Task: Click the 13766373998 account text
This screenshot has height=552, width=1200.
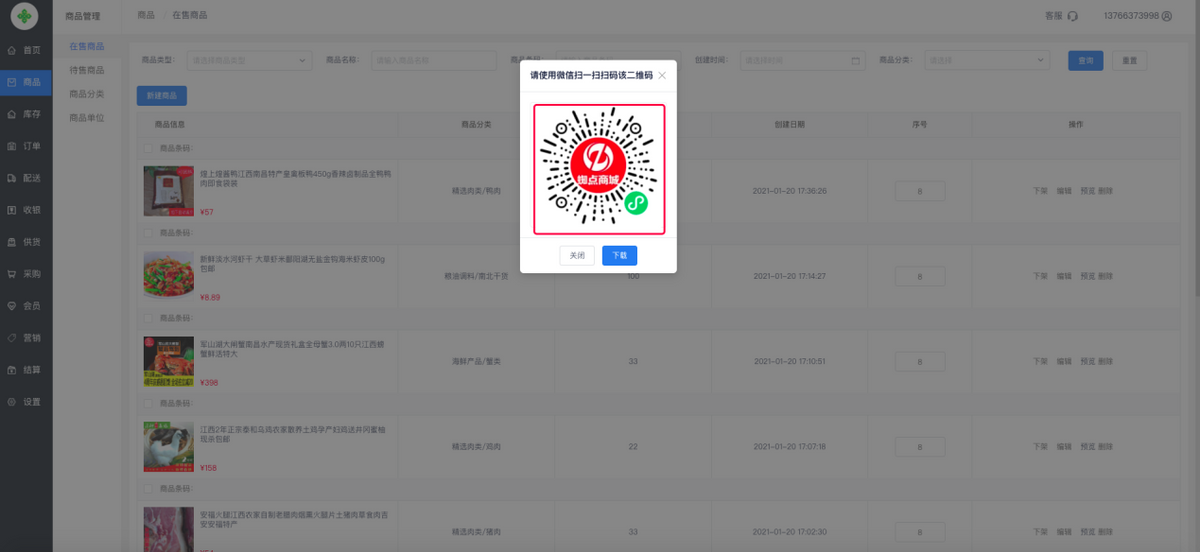Action: coord(1131,16)
